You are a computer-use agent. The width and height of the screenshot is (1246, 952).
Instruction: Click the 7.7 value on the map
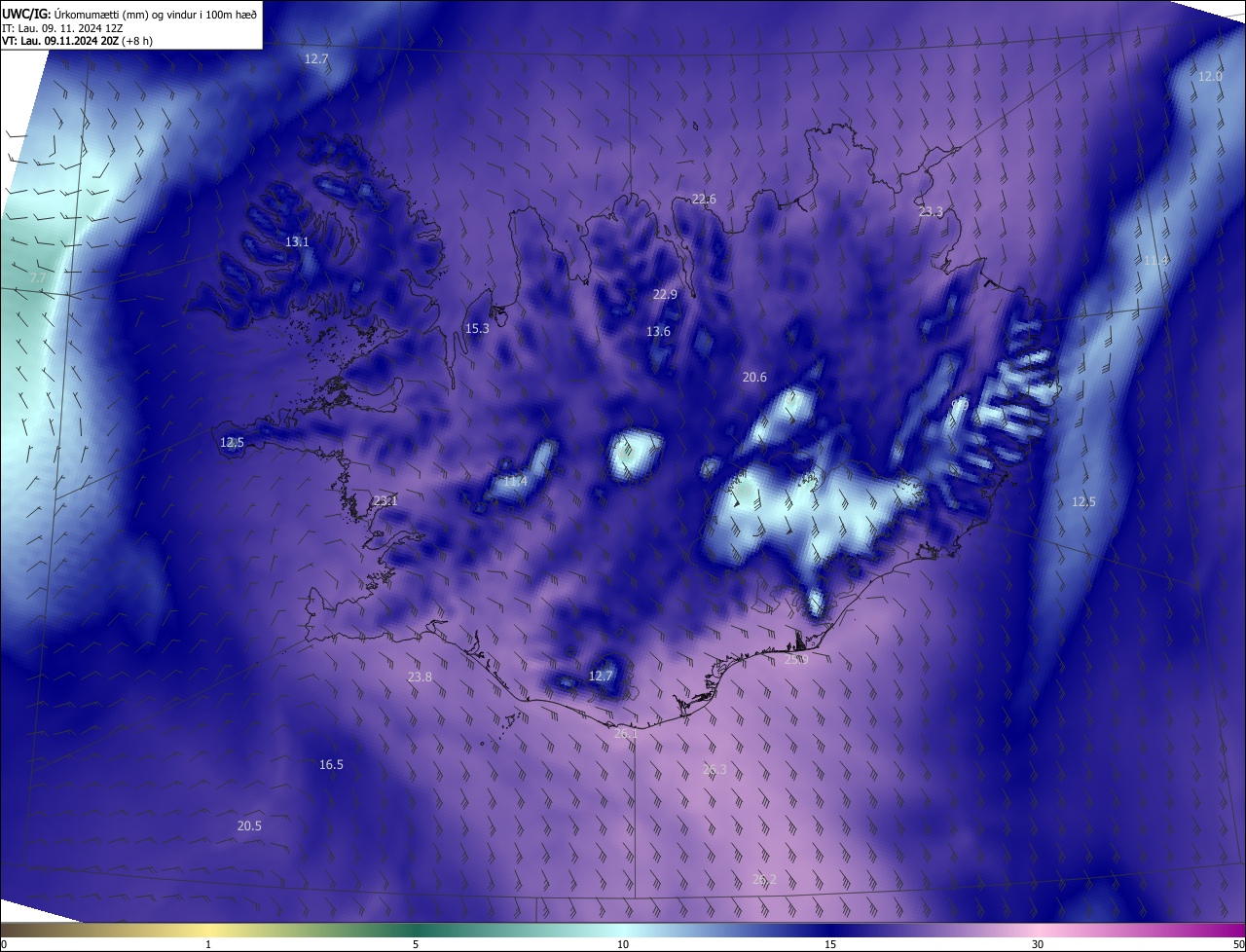pos(39,277)
